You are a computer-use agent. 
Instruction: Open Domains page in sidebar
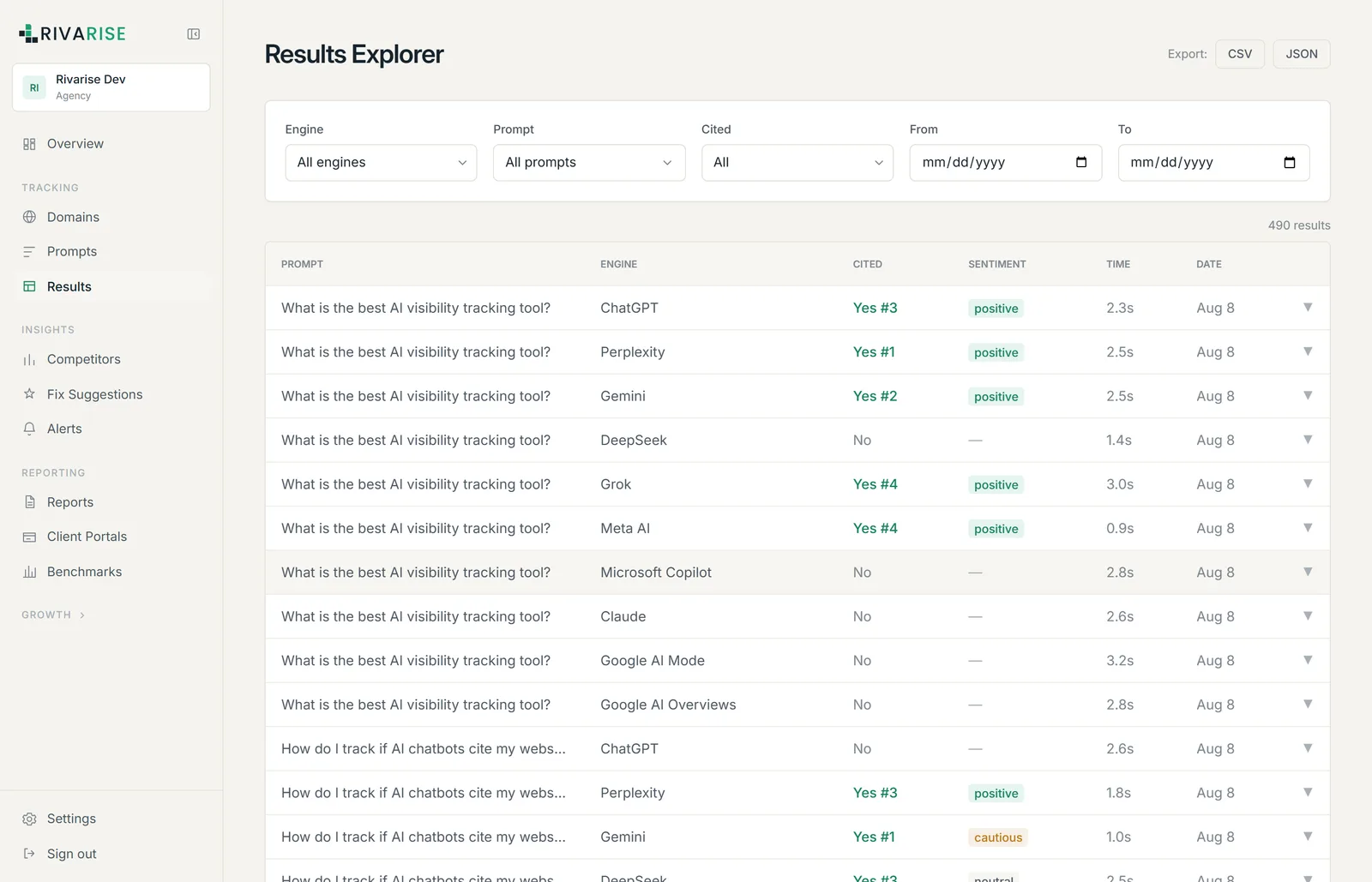click(111, 217)
